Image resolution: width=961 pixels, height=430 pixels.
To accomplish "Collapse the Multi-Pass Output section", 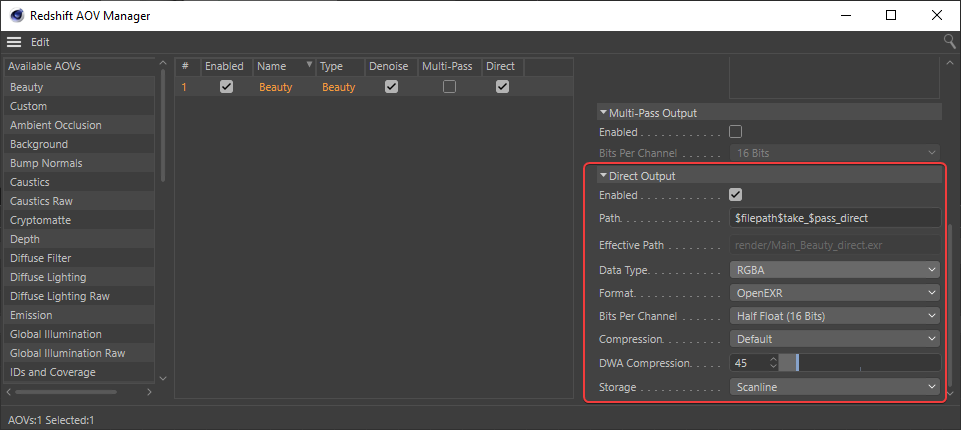I will [604, 113].
